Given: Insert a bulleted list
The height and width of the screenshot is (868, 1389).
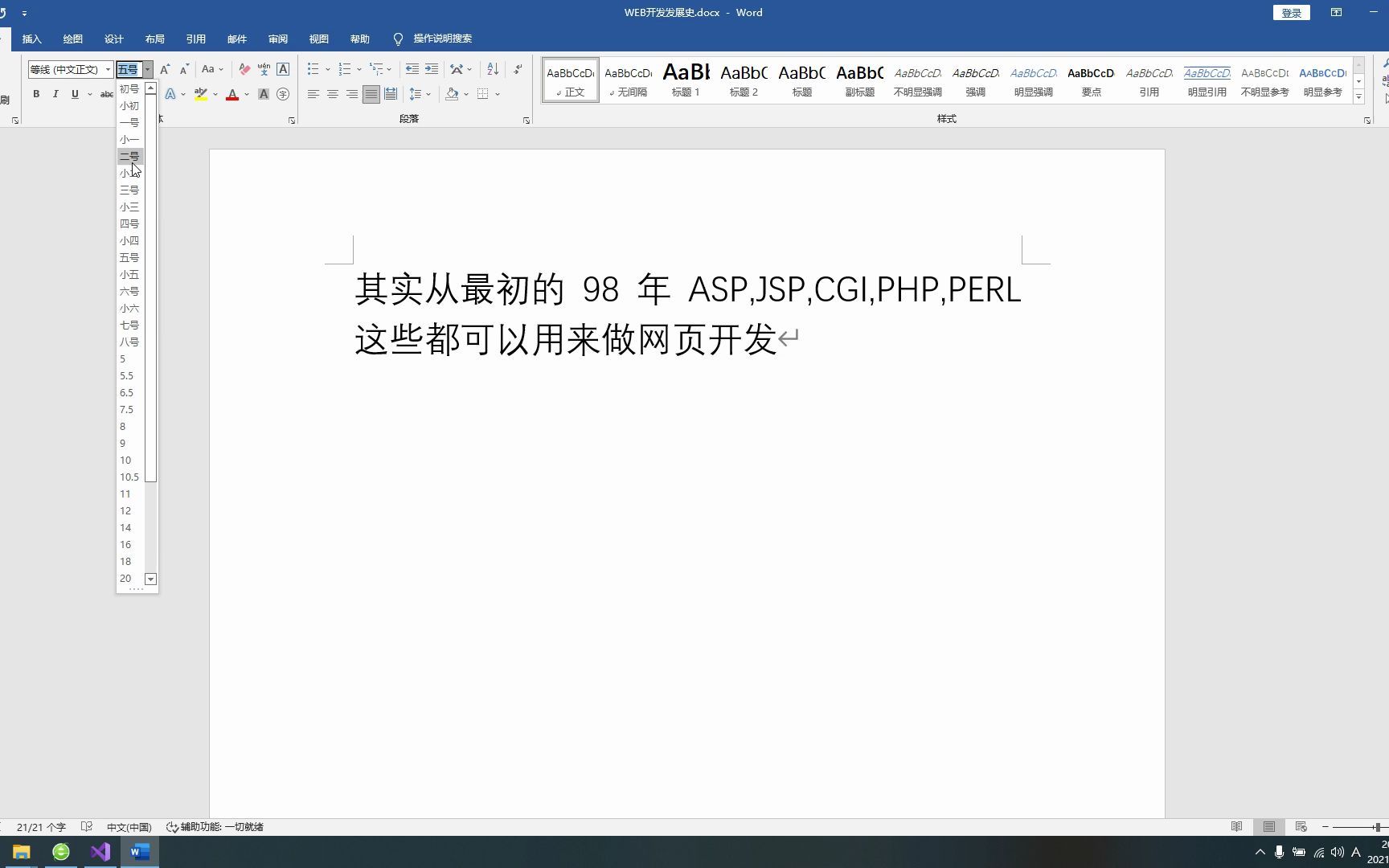Looking at the screenshot, I should pyautogui.click(x=313, y=69).
